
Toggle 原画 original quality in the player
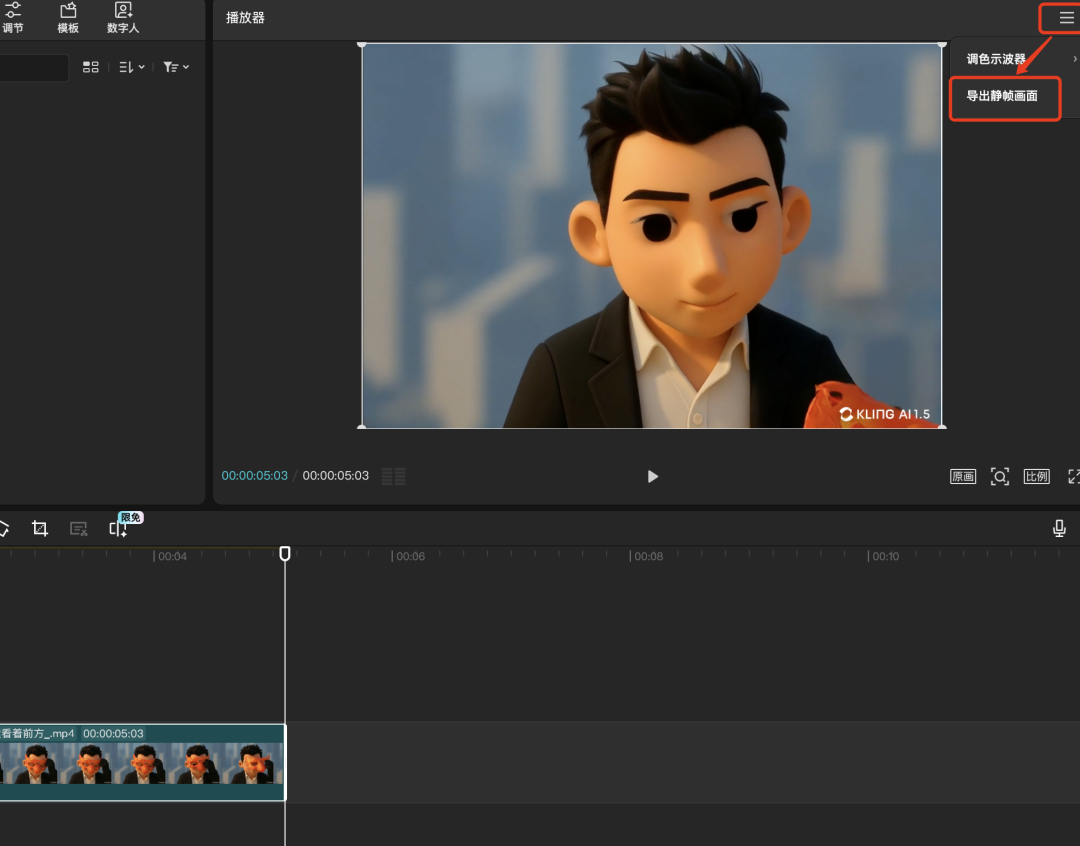(962, 476)
